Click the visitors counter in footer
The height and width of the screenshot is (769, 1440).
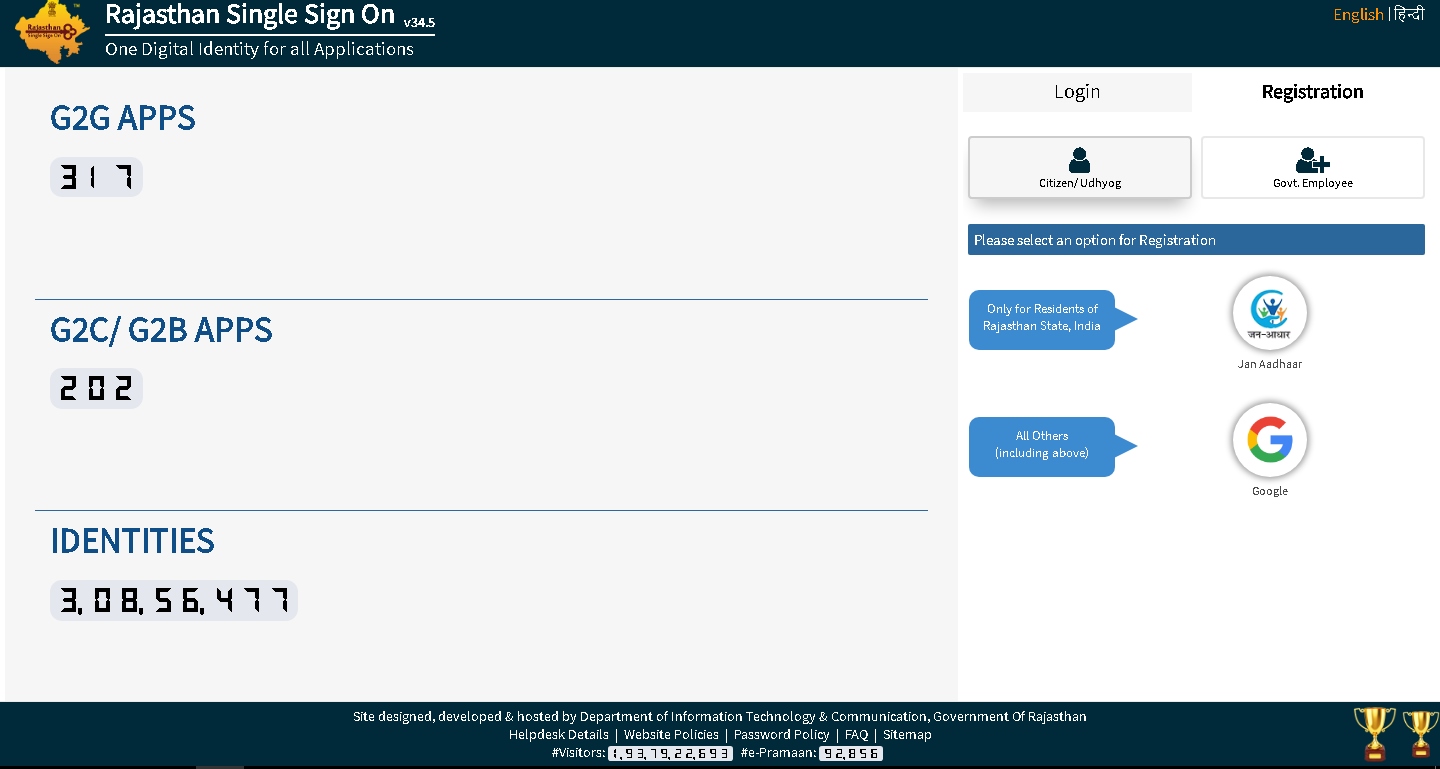pos(670,753)
